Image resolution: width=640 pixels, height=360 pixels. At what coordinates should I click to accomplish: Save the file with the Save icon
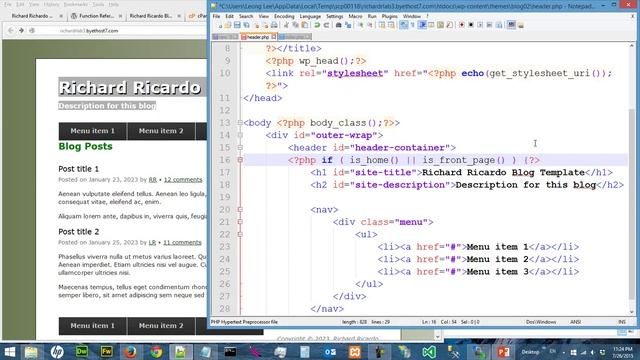[237, 25]
